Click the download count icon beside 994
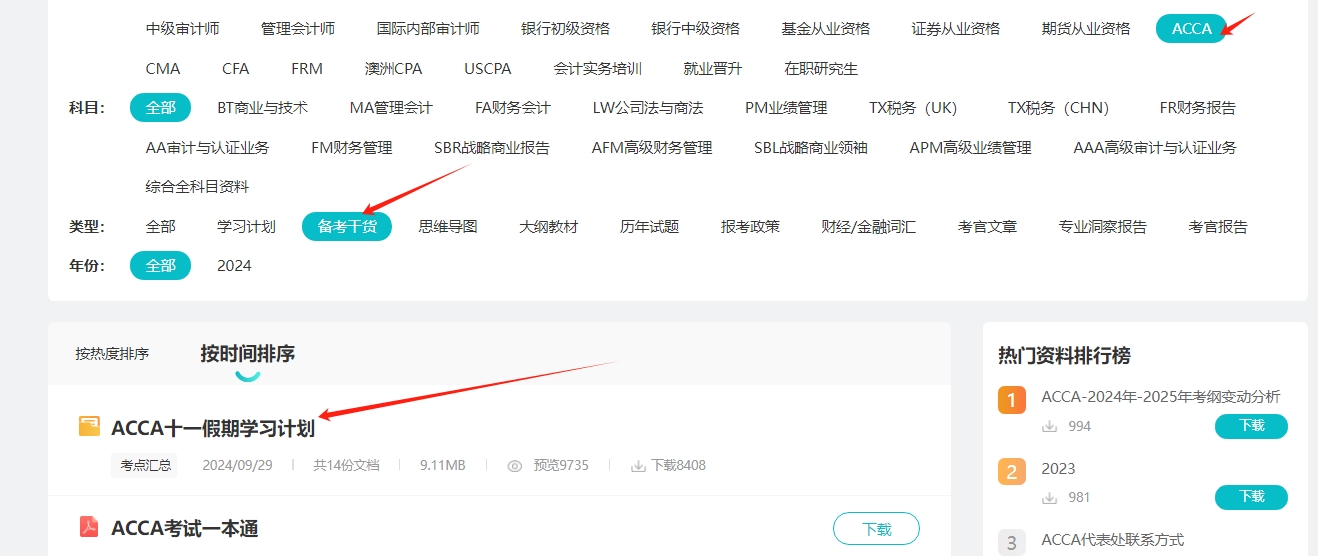 coord(1050,426)
